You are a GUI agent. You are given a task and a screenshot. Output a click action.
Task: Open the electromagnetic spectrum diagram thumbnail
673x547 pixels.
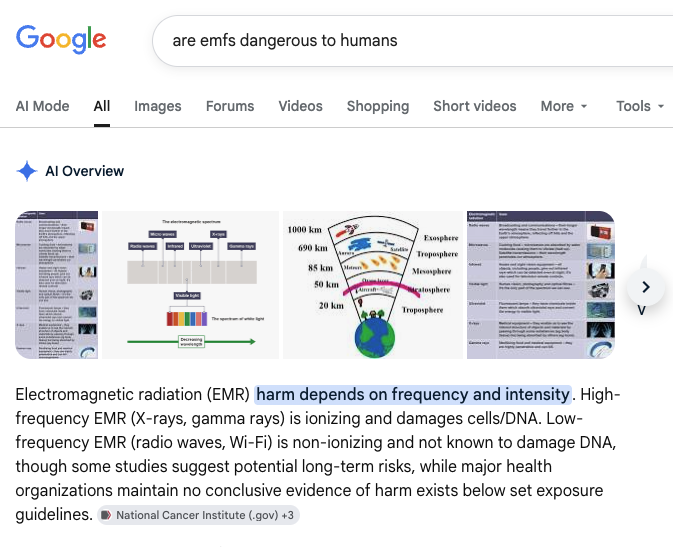pos(191,285)
